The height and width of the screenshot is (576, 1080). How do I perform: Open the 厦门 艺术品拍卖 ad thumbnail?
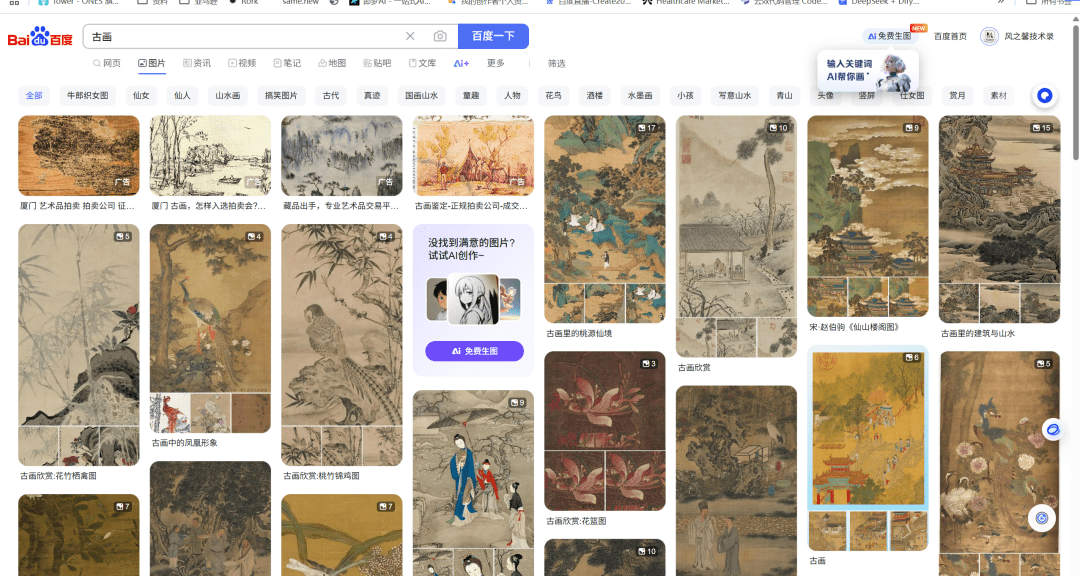[x=79, y=156]
